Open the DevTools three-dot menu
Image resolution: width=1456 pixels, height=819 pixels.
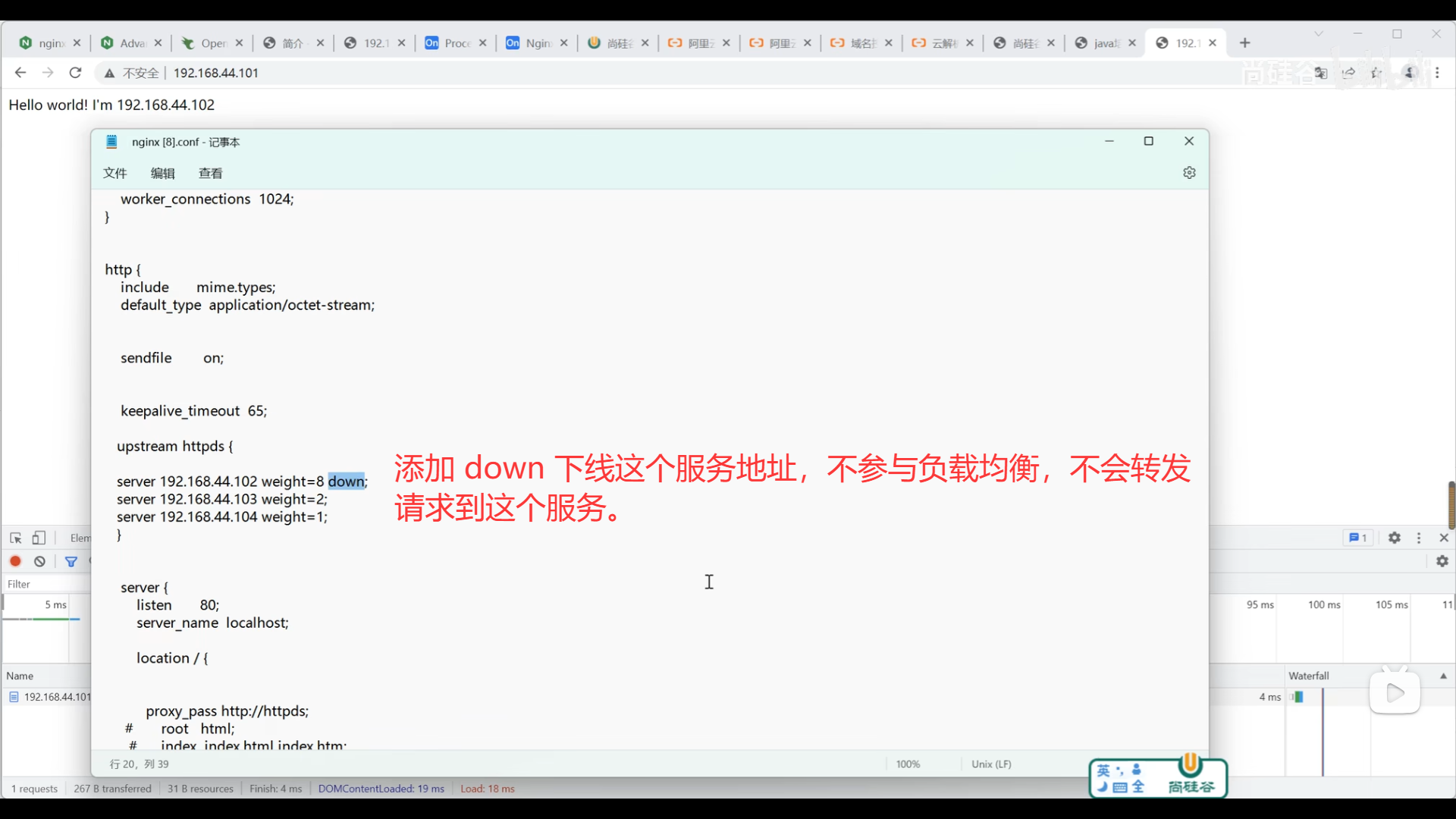(x=1419, y=538)
